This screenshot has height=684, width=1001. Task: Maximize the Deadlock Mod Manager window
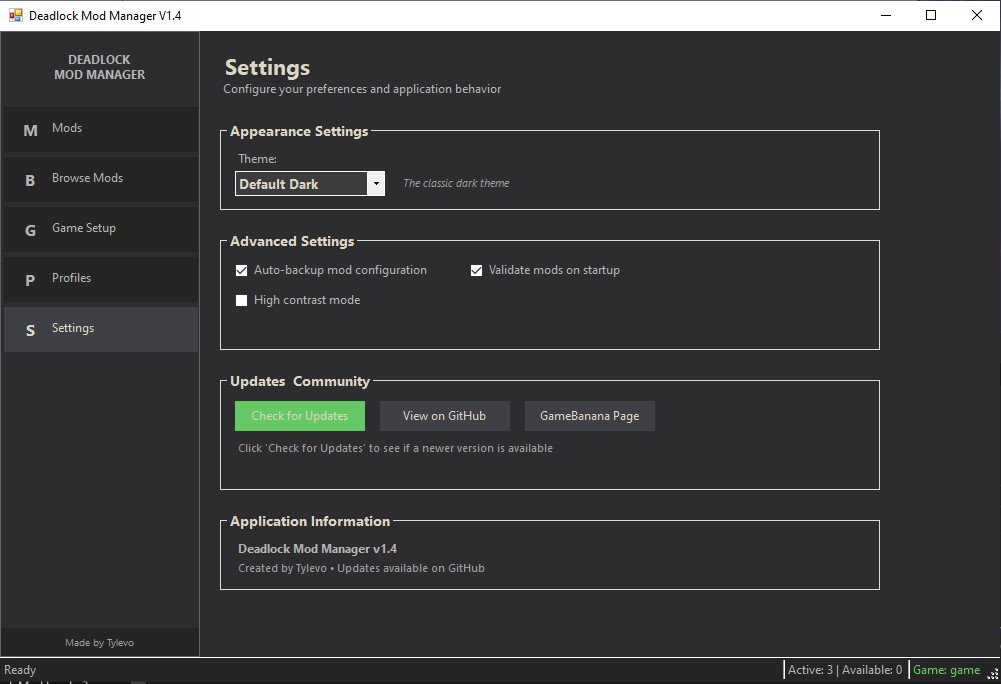[931, 15]
